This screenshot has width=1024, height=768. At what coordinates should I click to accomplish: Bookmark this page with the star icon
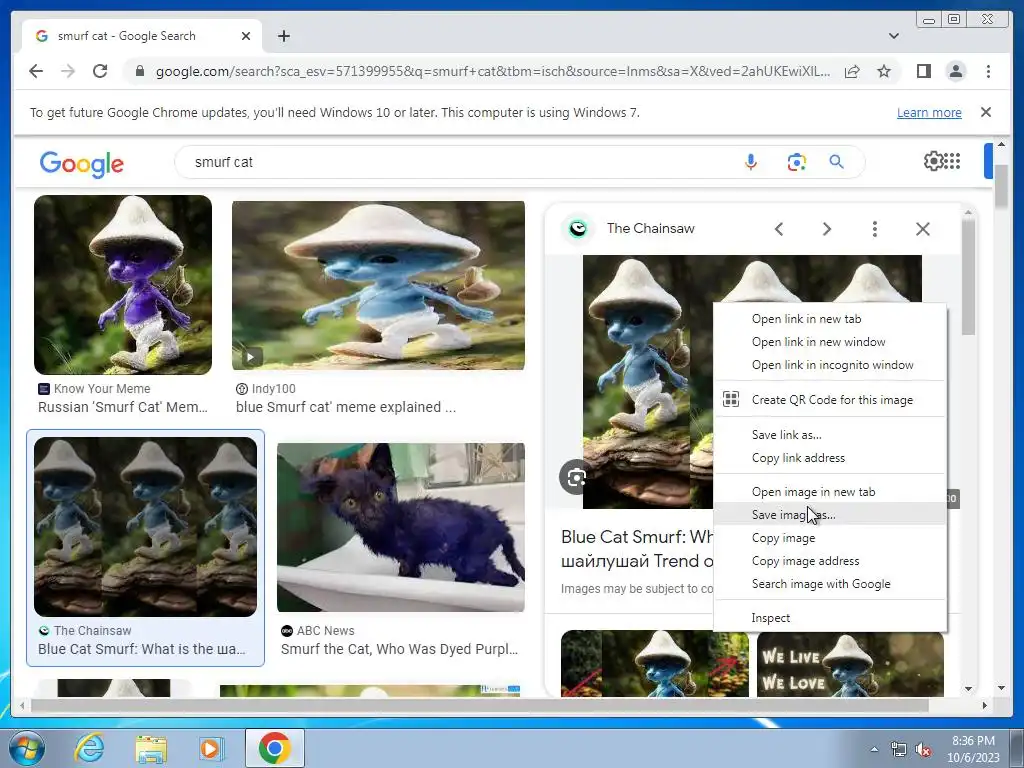pos(884,71)
